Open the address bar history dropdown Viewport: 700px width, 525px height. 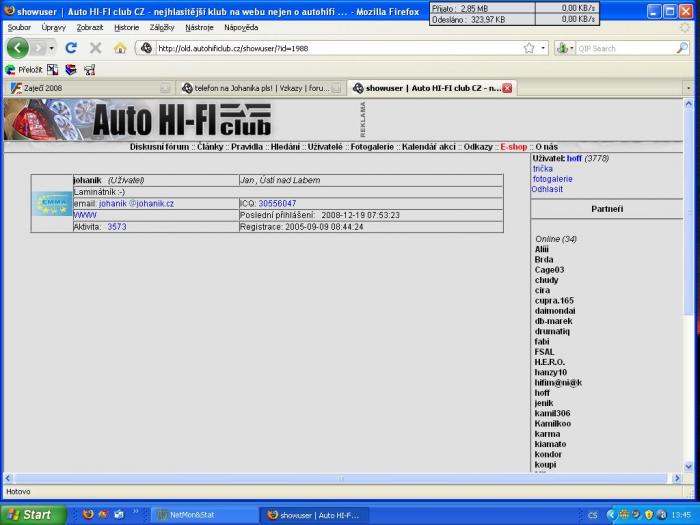coord(543,48)
